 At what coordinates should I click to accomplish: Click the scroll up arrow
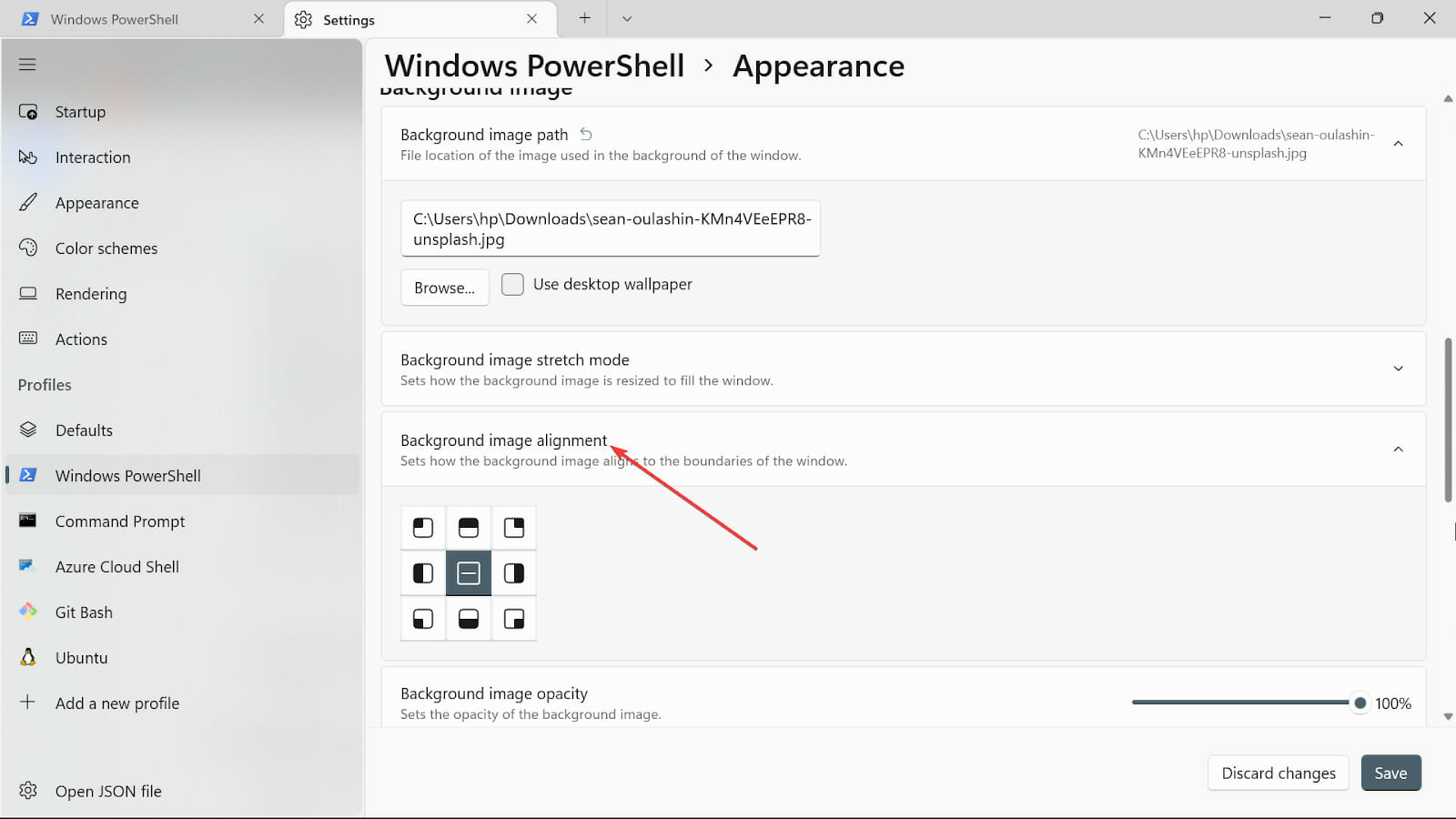[1448, 98]
